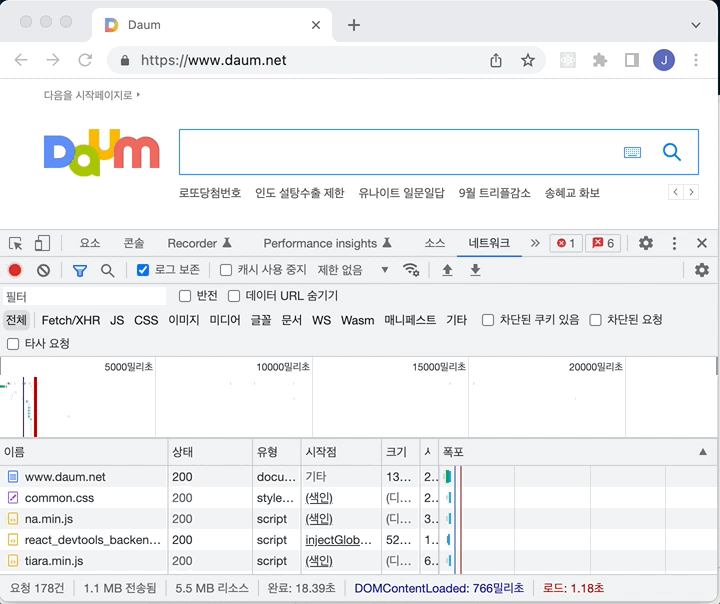Viewport: 720px width, 604px height.
Task: Select the inspect element picker icon
Action: (x=16, y=243)
